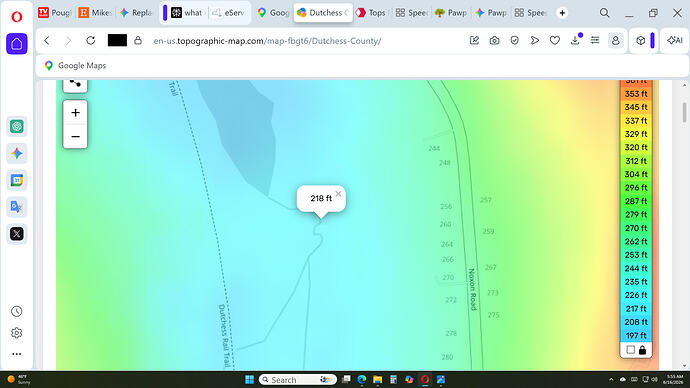The image size is (690, 388).
Task: Toggle the legend lock checkbox
Action: click(631, 350)
